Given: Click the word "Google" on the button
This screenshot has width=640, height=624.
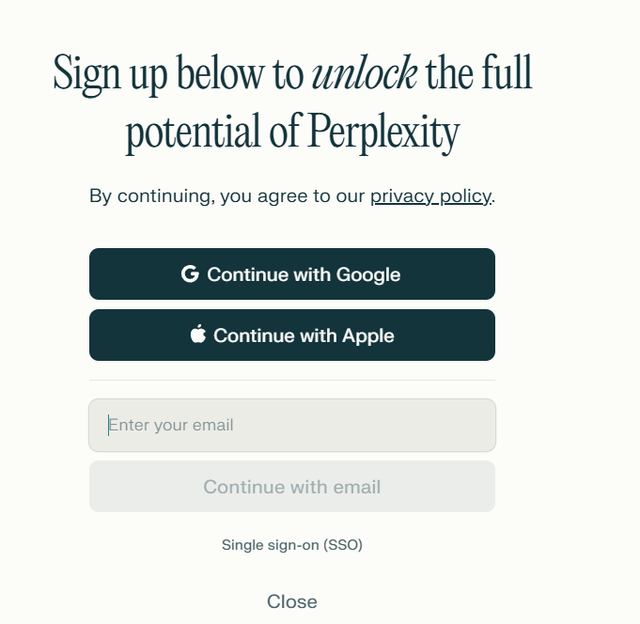Looking at the screenshot, I should click(x=368, y=274).
